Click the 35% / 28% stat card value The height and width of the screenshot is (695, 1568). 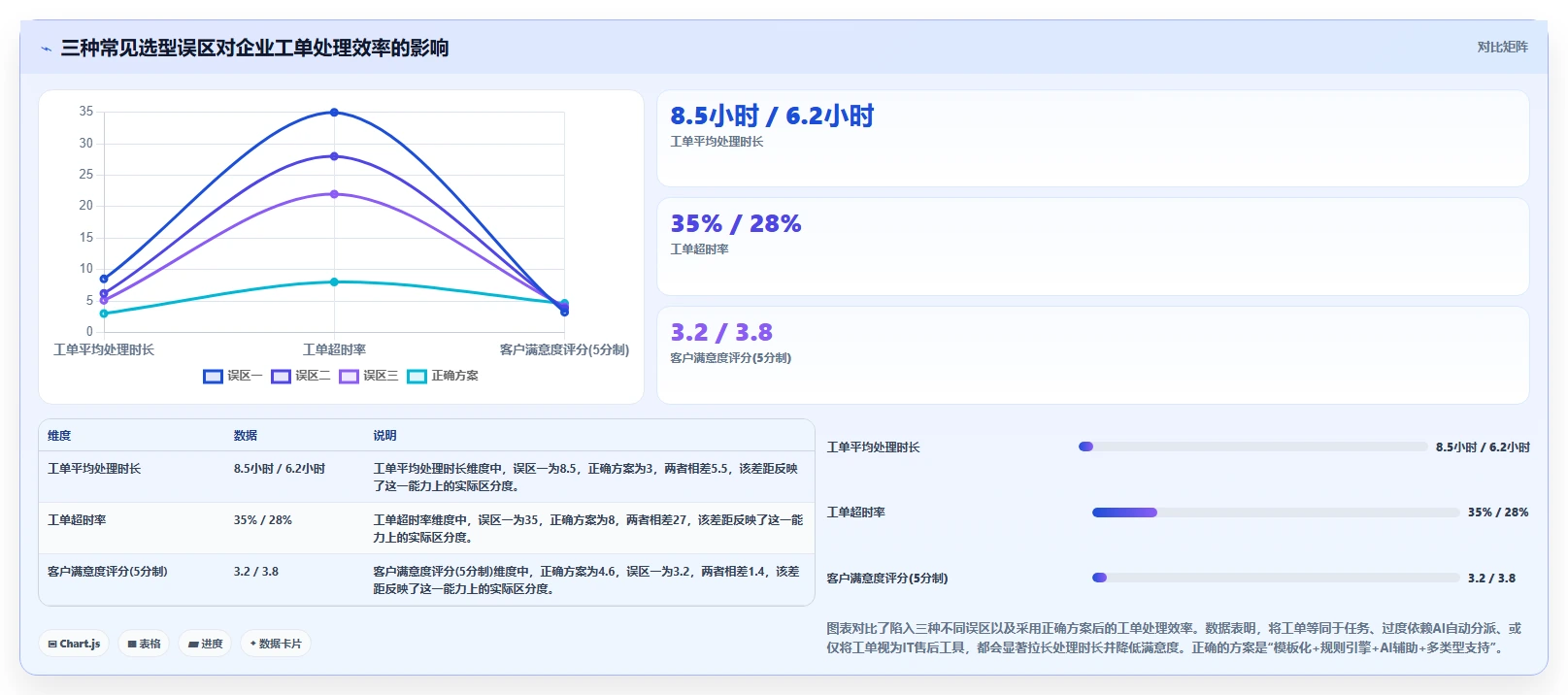[736, 223]
